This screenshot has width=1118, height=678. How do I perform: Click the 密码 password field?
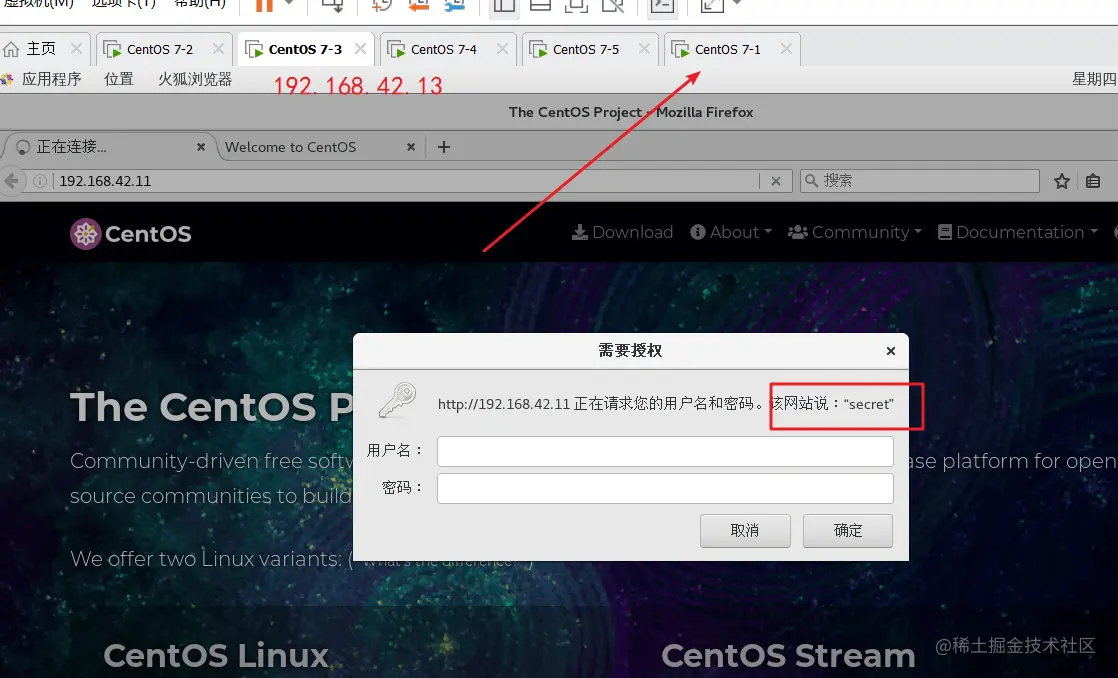tap(665, 488)
